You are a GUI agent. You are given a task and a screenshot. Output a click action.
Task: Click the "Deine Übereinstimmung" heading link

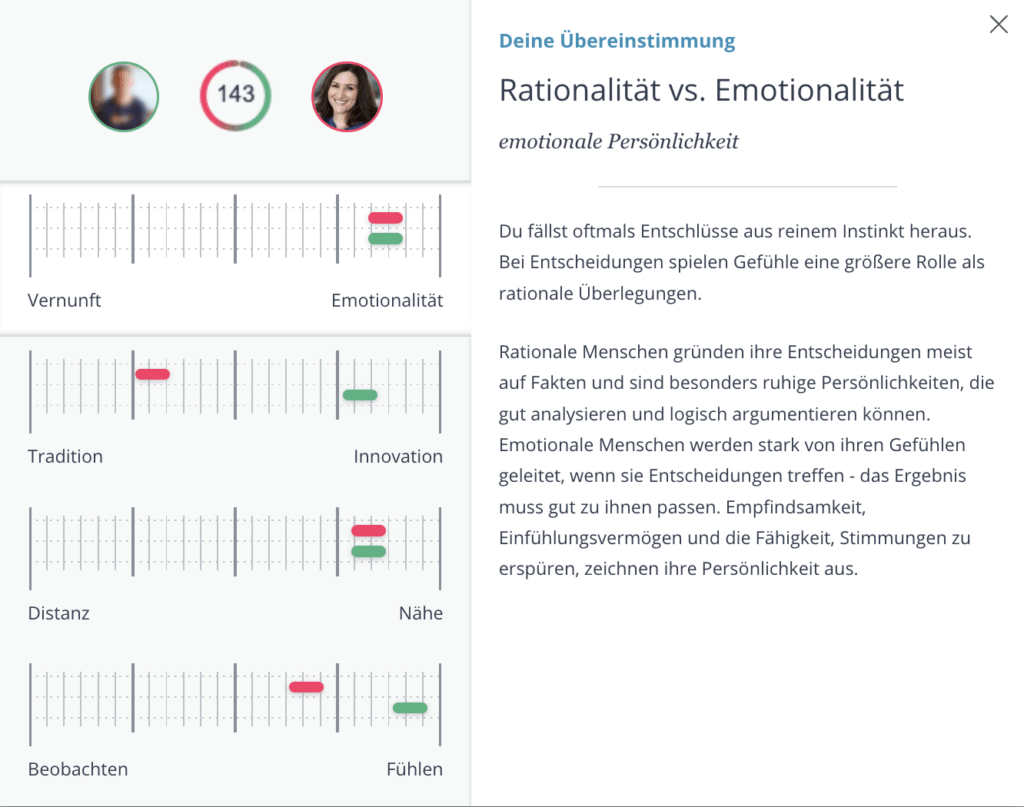[x=617, y=41]
